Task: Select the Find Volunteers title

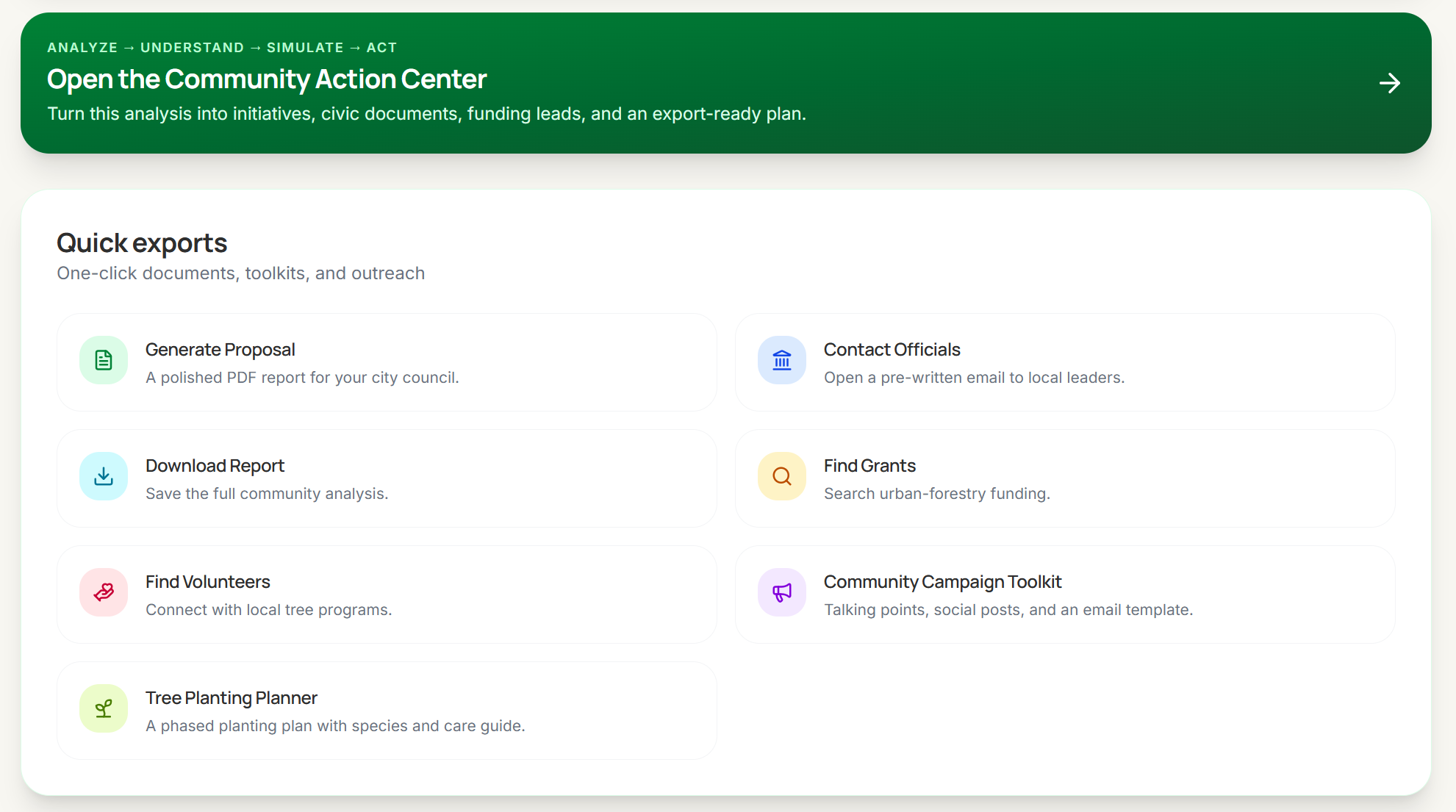Action: (x=208, y=582)
